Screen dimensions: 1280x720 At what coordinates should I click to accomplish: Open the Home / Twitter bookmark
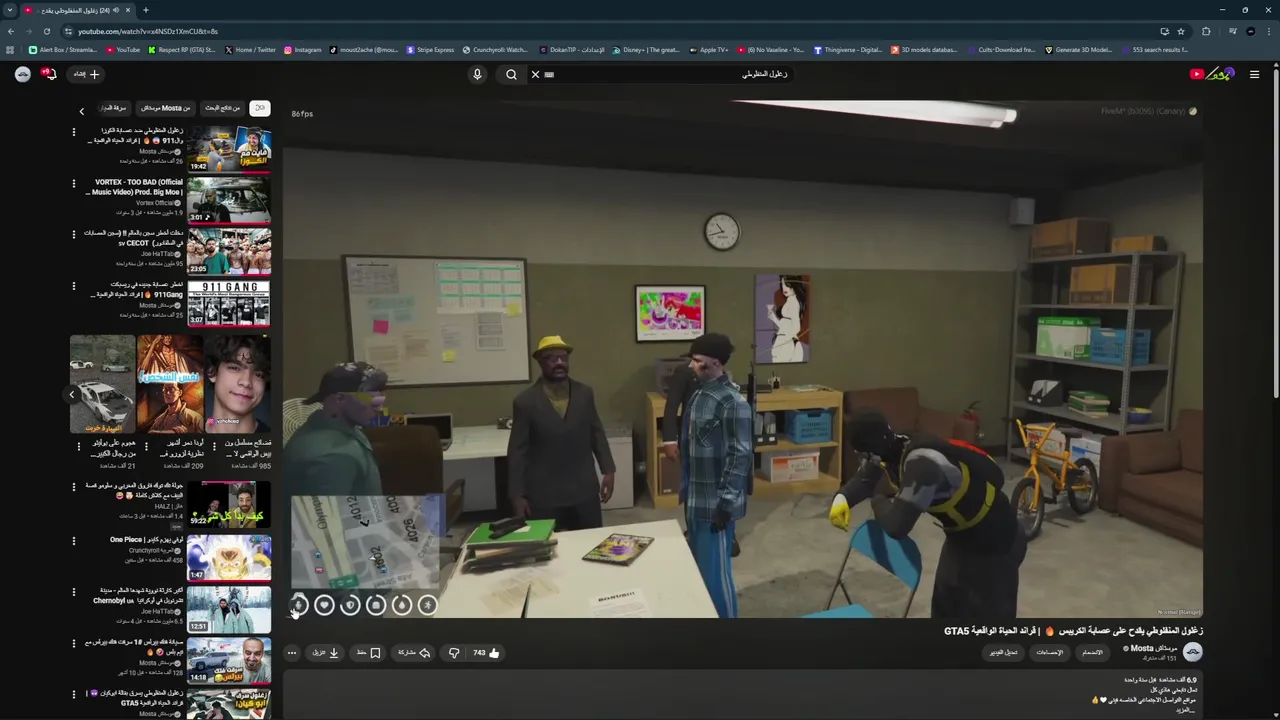[x=250, y=50]
